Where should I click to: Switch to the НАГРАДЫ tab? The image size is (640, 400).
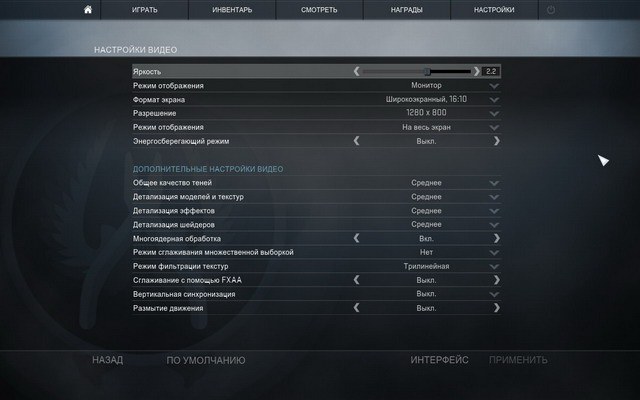407,10
